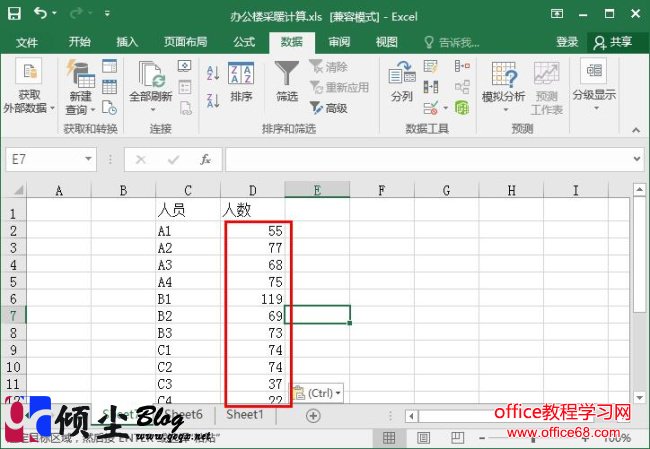Click the vertical scrollbar down arrow

point(639,398)
